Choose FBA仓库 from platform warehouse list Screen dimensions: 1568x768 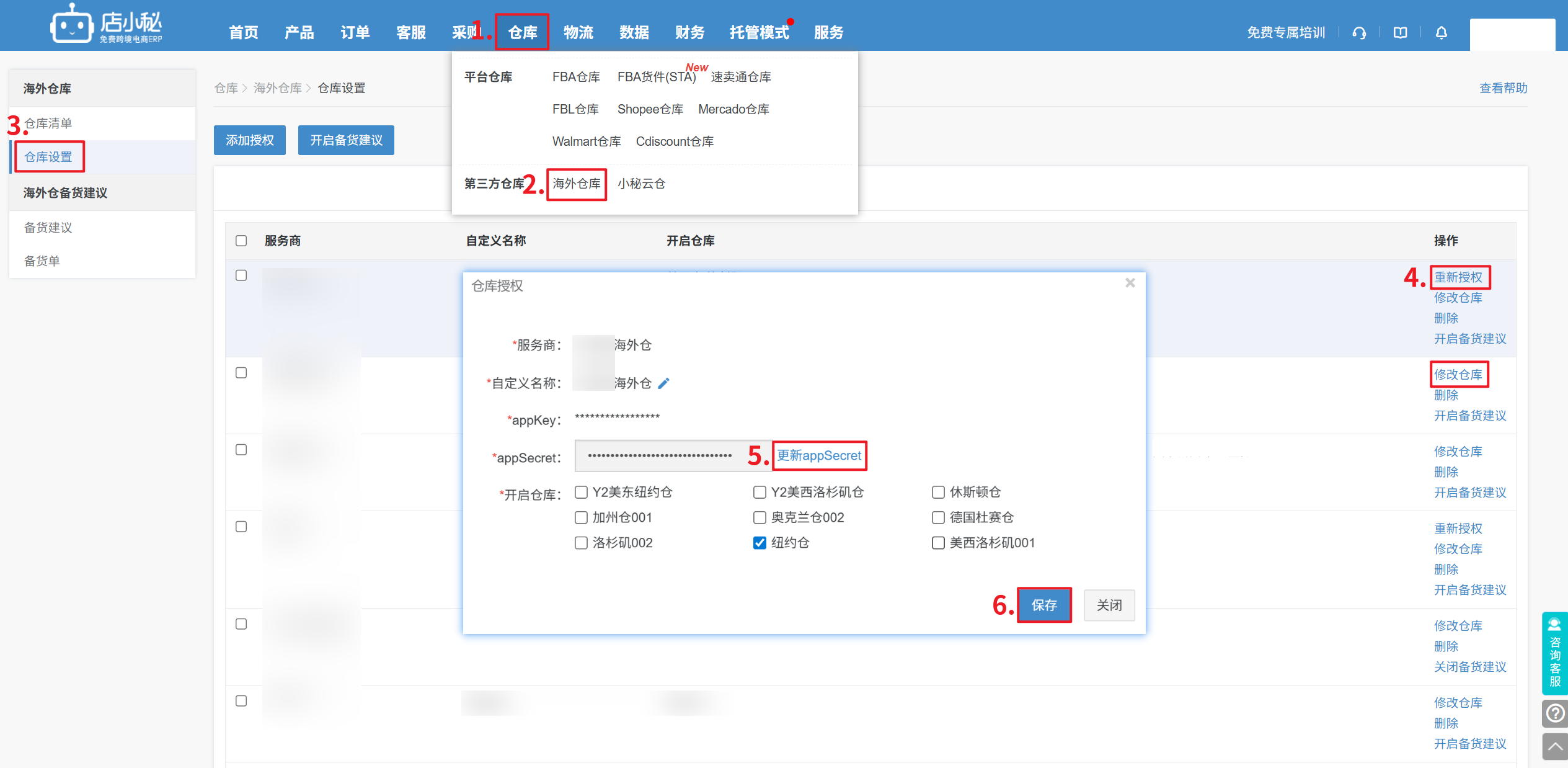[x=575, y=77]
